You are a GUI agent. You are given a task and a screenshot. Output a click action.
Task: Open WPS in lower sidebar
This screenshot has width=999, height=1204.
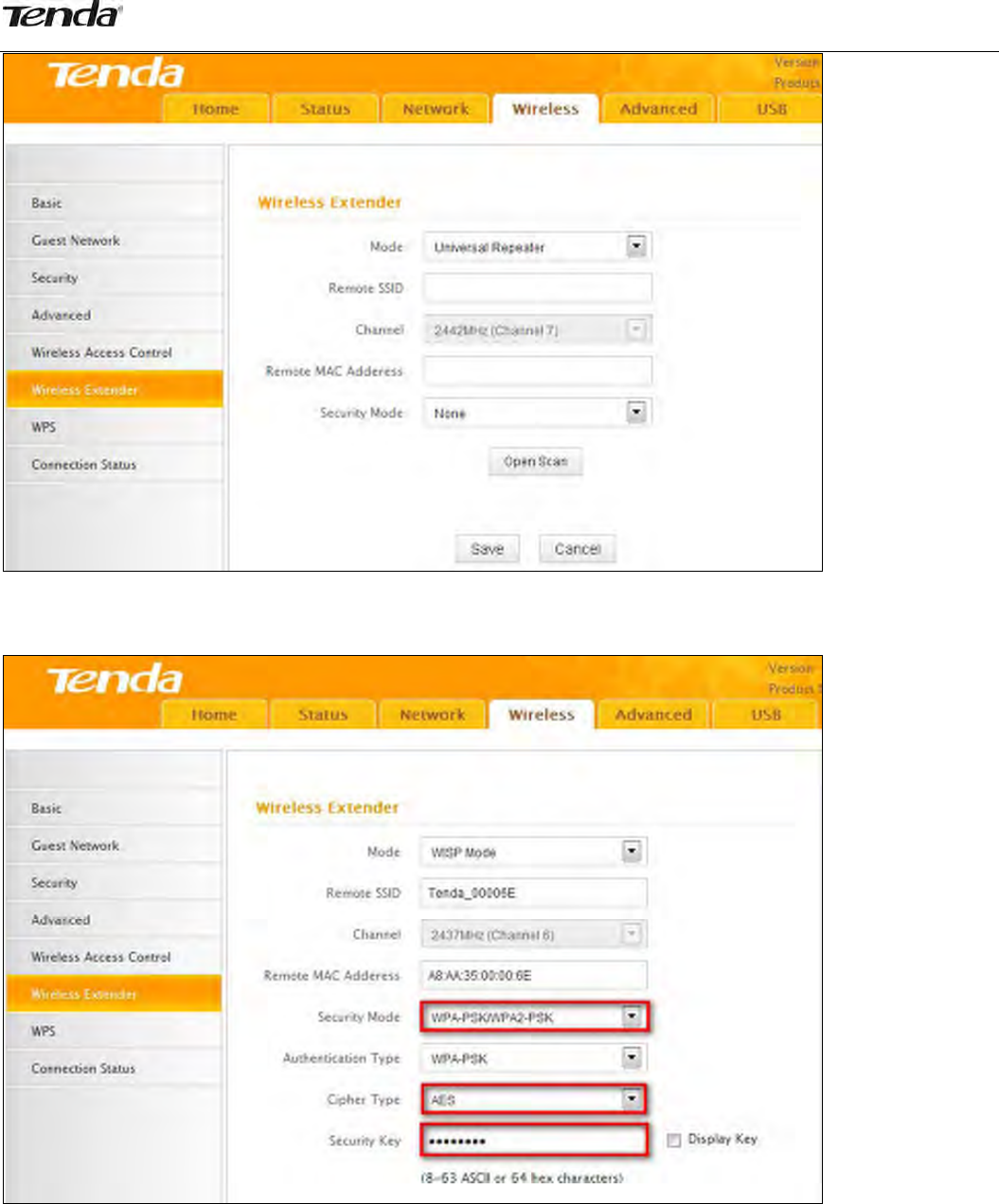(x=114, y=1031)
